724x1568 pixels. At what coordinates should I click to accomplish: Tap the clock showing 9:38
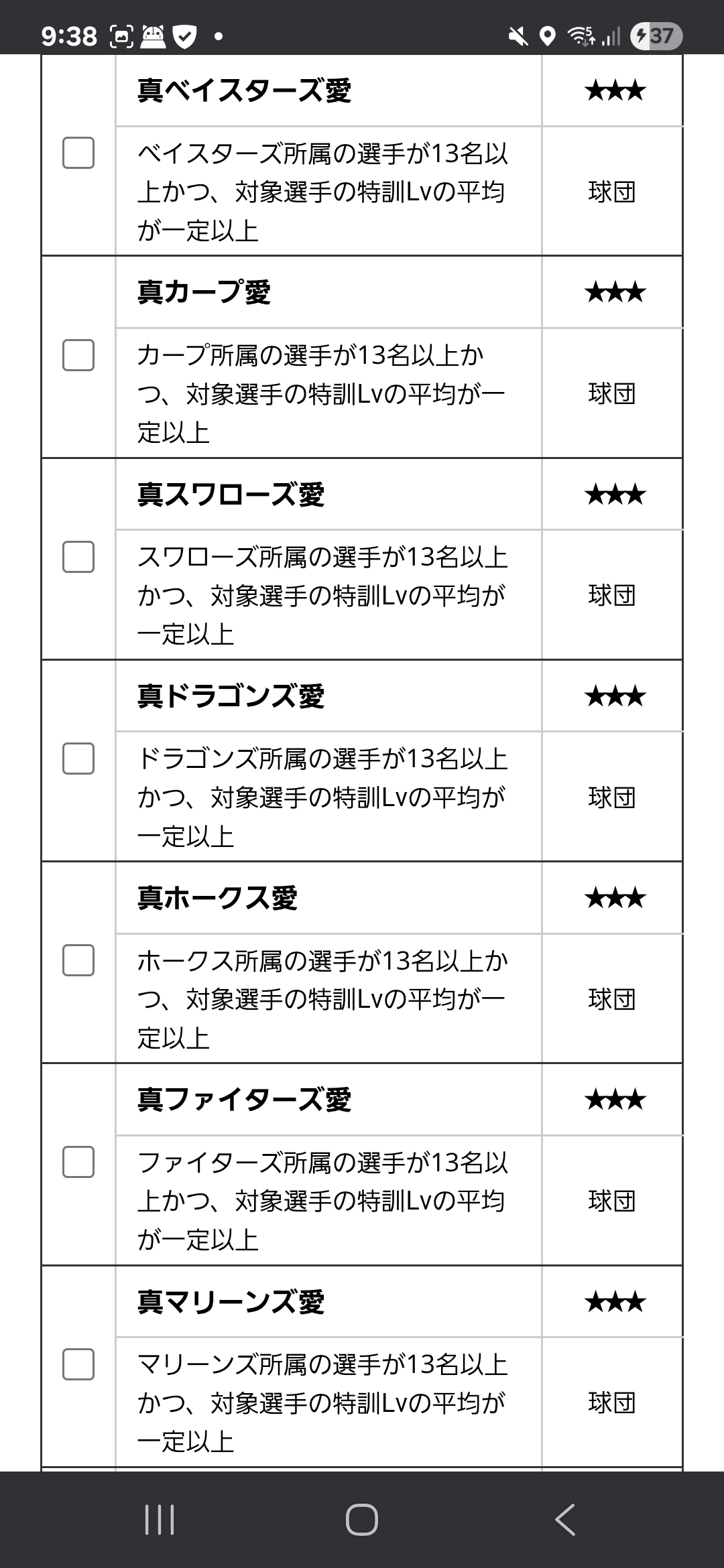coord(69,36)
